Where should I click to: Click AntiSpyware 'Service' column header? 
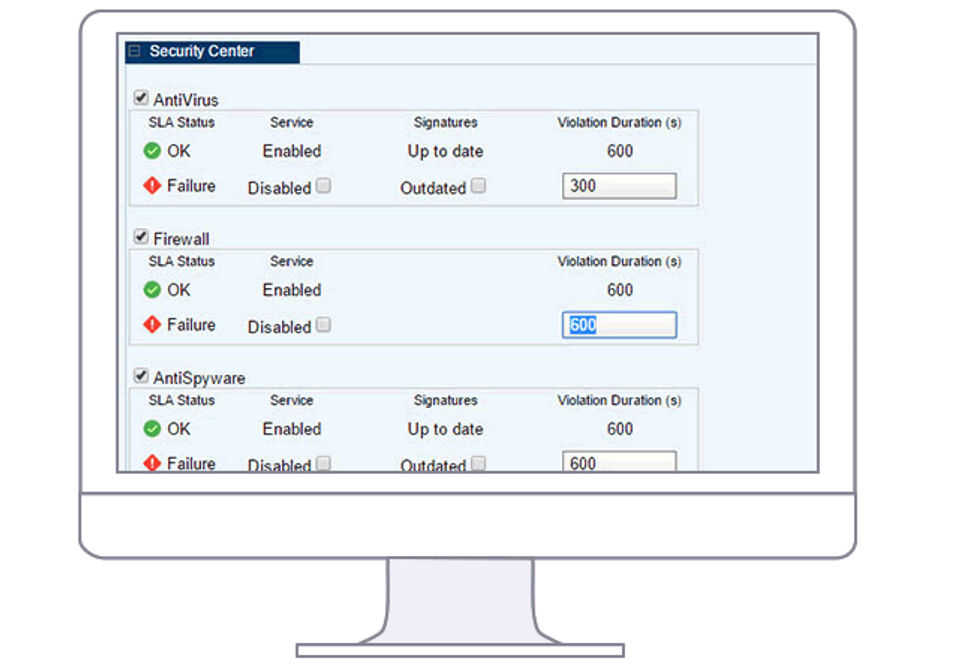[291, 400]
